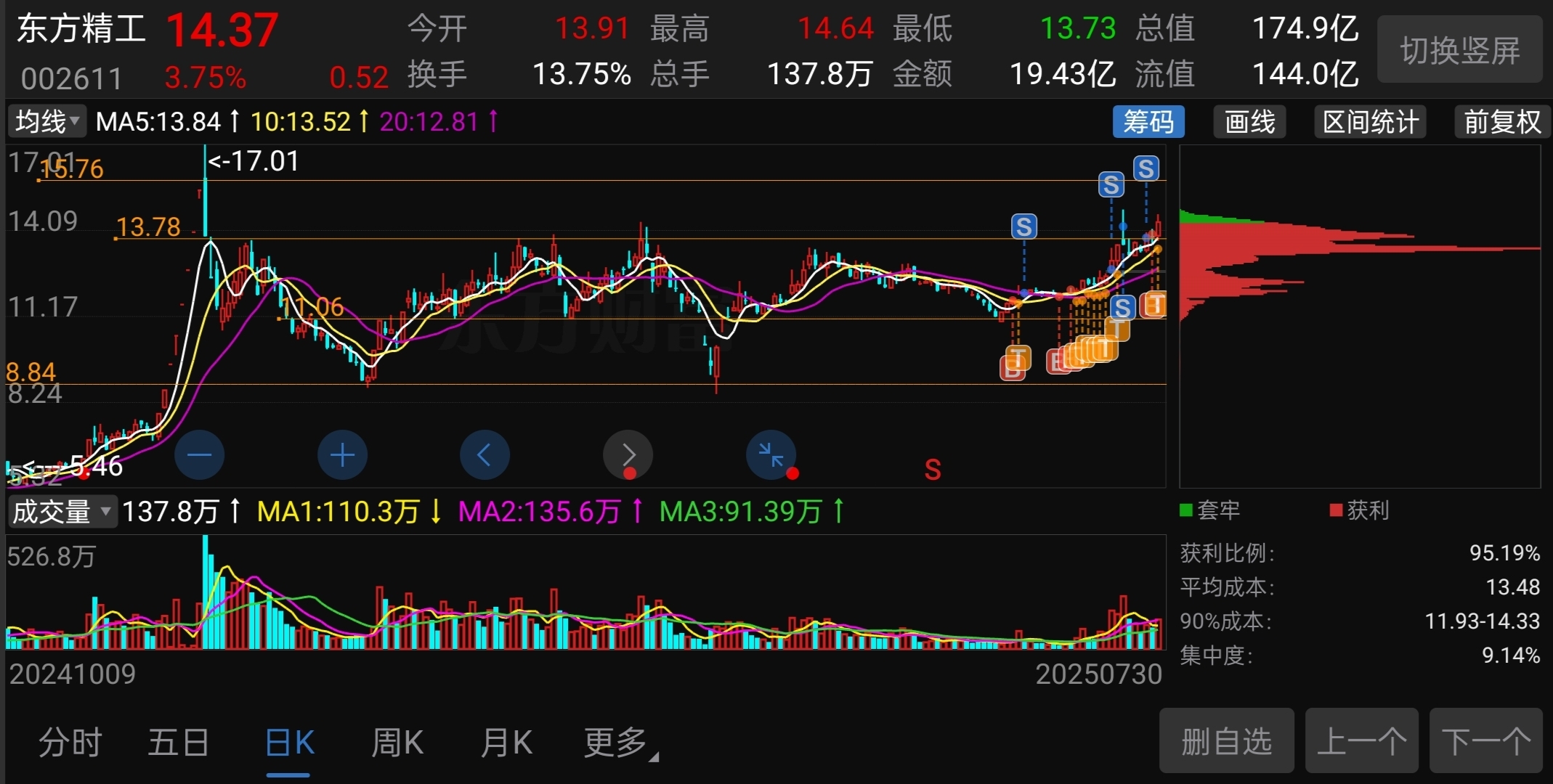
Task: Move chart left with back arrow
Action: tap(484, 455)
